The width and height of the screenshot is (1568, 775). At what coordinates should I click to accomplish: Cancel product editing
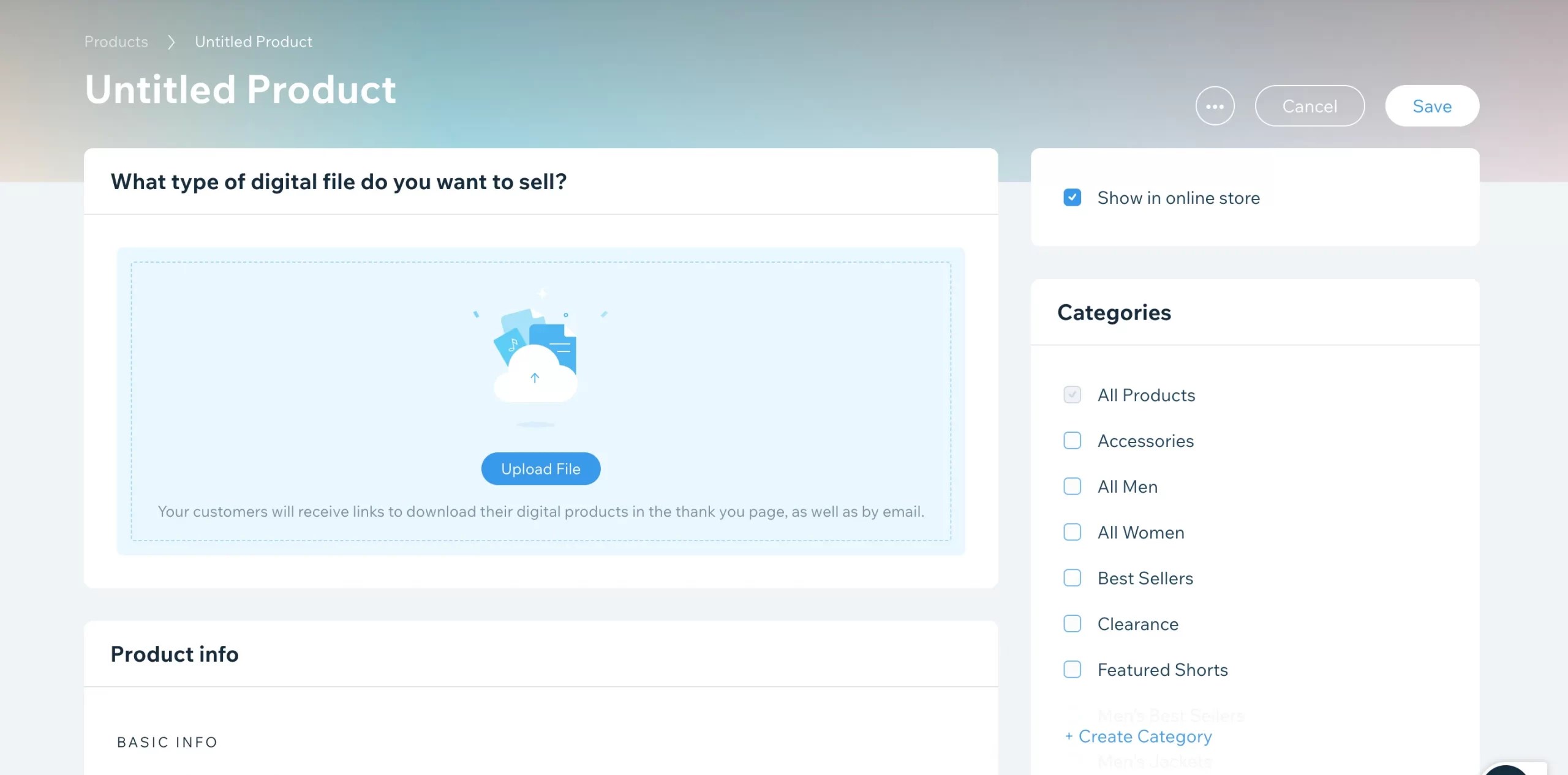(x=1310, y=106)
